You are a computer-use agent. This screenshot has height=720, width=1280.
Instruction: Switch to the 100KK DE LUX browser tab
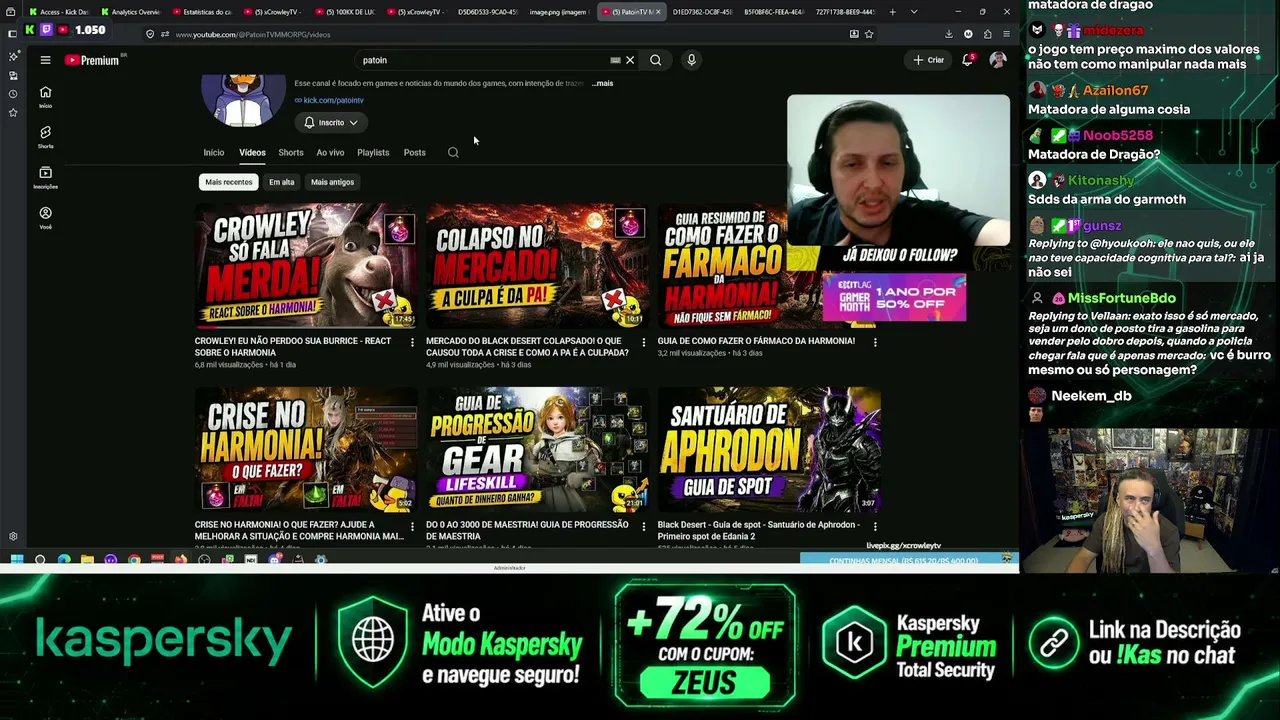click(345, 12)
